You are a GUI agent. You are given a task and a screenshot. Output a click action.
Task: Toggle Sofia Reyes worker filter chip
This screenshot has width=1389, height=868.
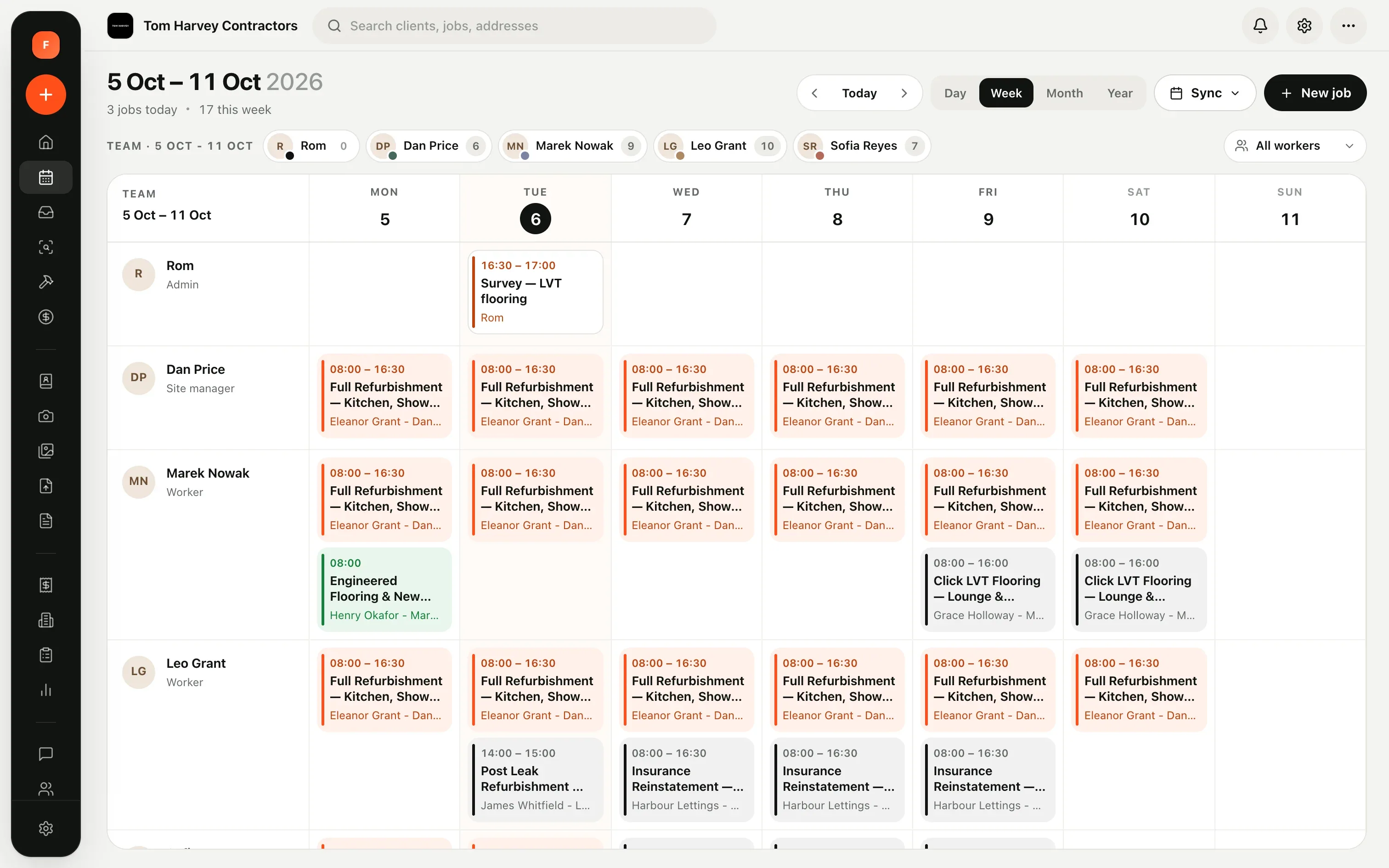[x=862, y=146]
